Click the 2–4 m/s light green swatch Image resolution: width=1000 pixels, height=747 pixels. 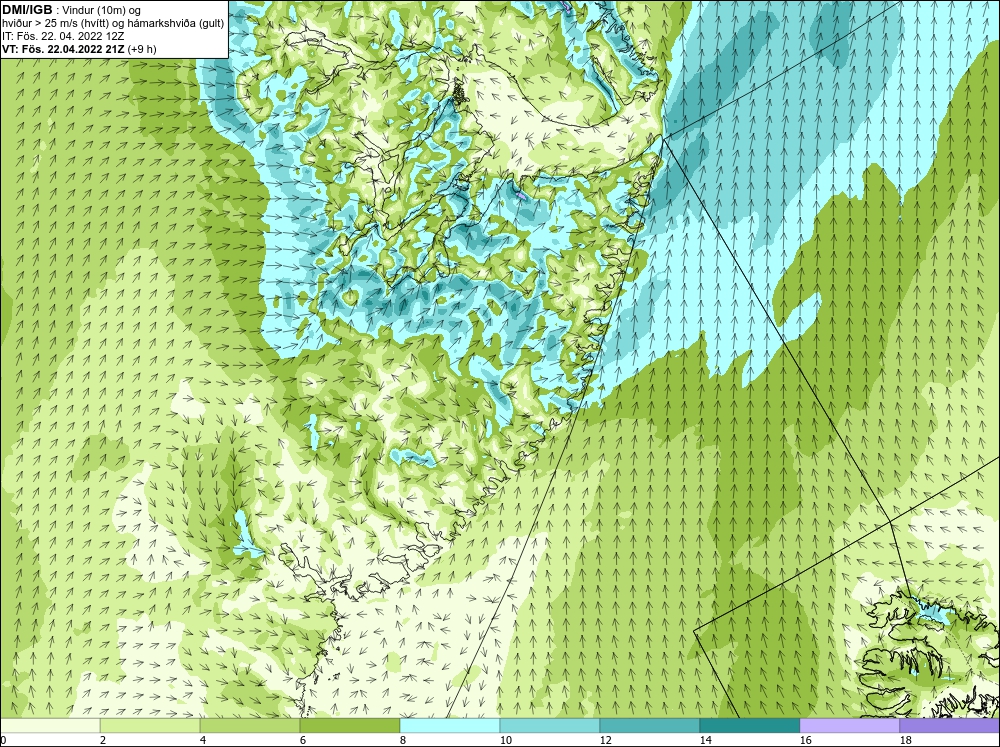click(x=150, y=725)
